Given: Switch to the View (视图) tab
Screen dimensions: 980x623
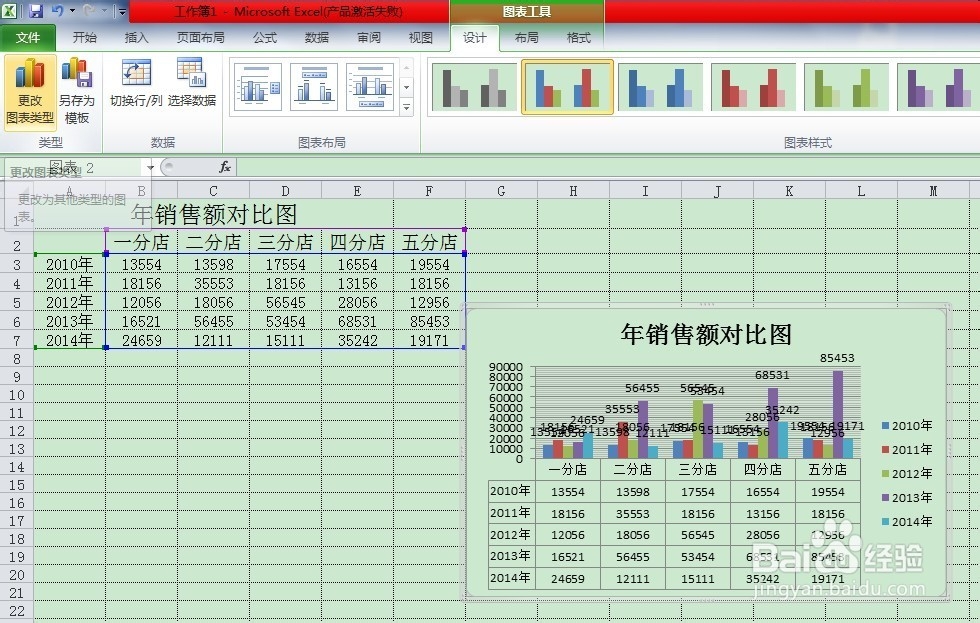Looking at the screenshot, I should (421, 37).
